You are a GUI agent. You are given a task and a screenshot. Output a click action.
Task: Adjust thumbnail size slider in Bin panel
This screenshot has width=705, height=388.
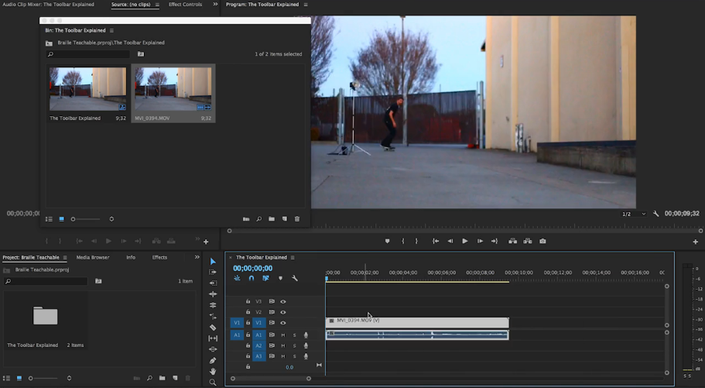coord(86,219)
